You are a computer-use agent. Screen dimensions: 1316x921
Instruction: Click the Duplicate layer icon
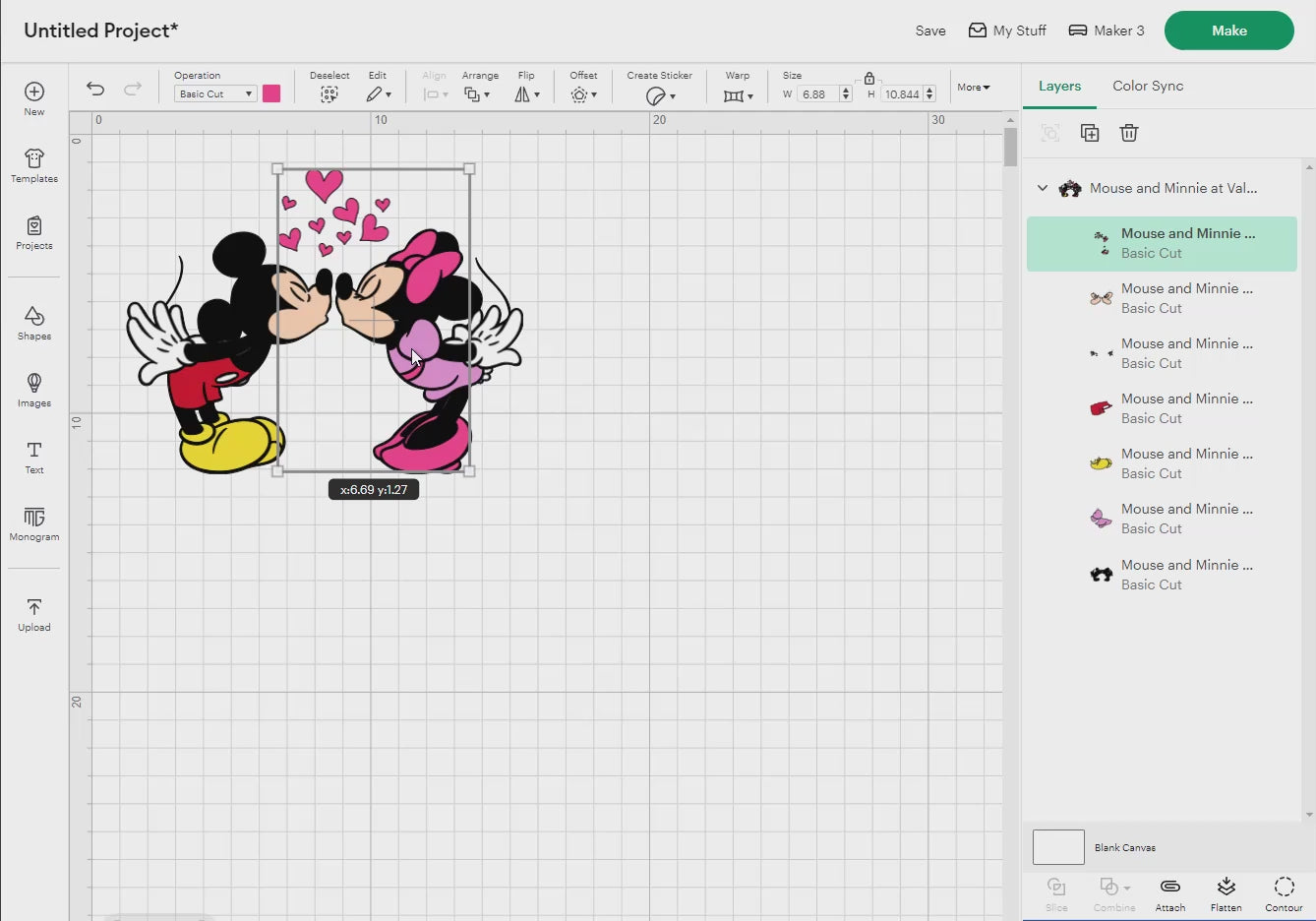(x=1090, y=133)
